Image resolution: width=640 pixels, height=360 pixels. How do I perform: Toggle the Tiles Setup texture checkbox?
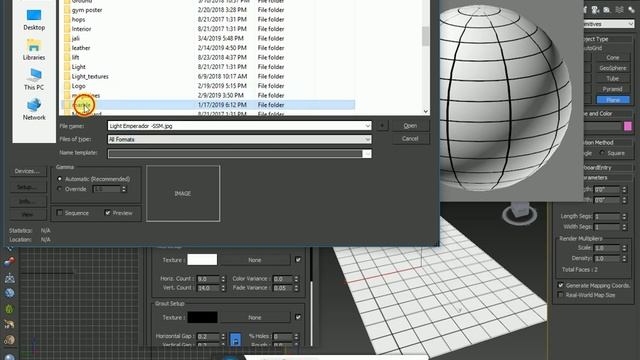pyautogui.click(x=298, y=260)
